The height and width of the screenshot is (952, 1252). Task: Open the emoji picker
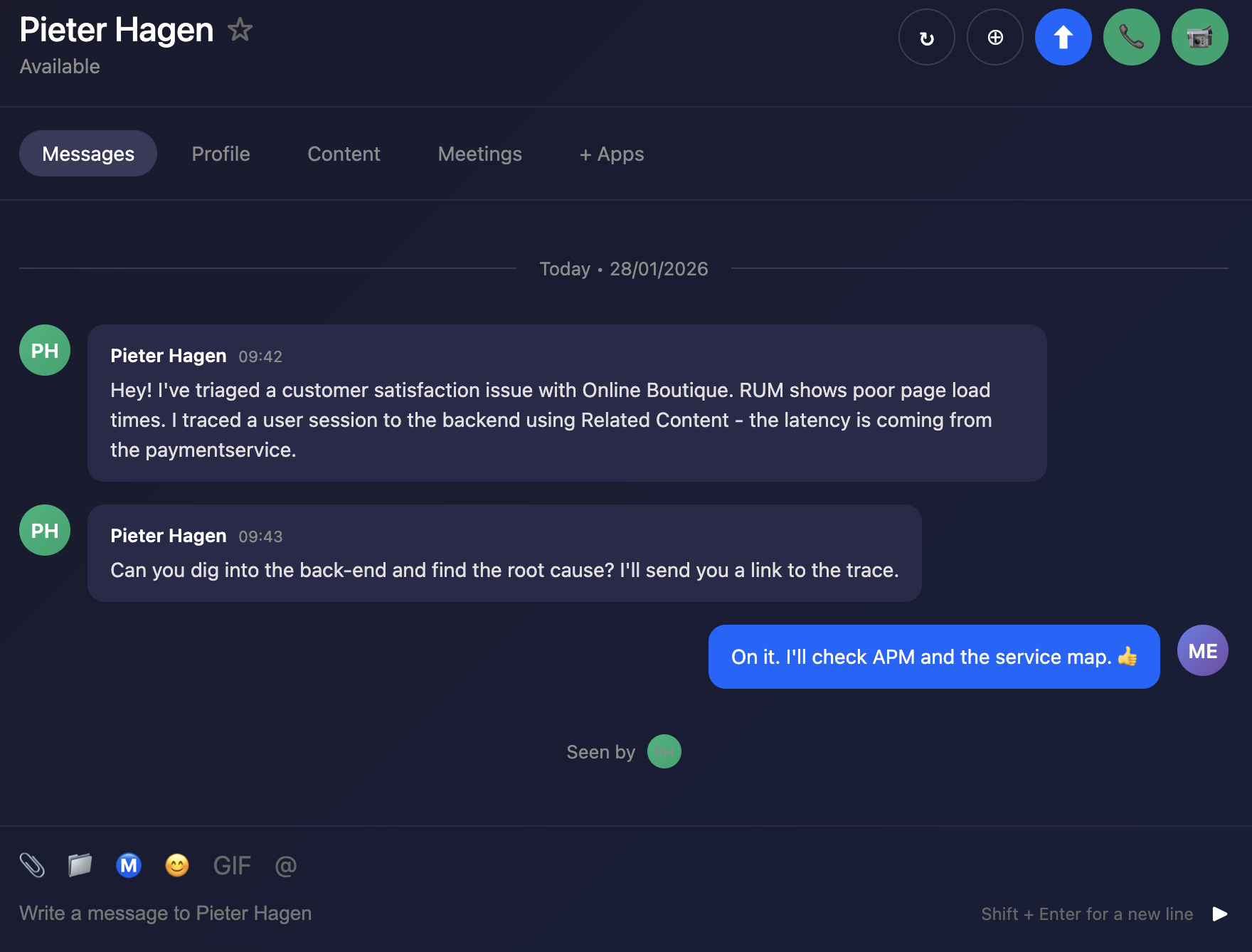pyautogui.click(x=177, y=865)
